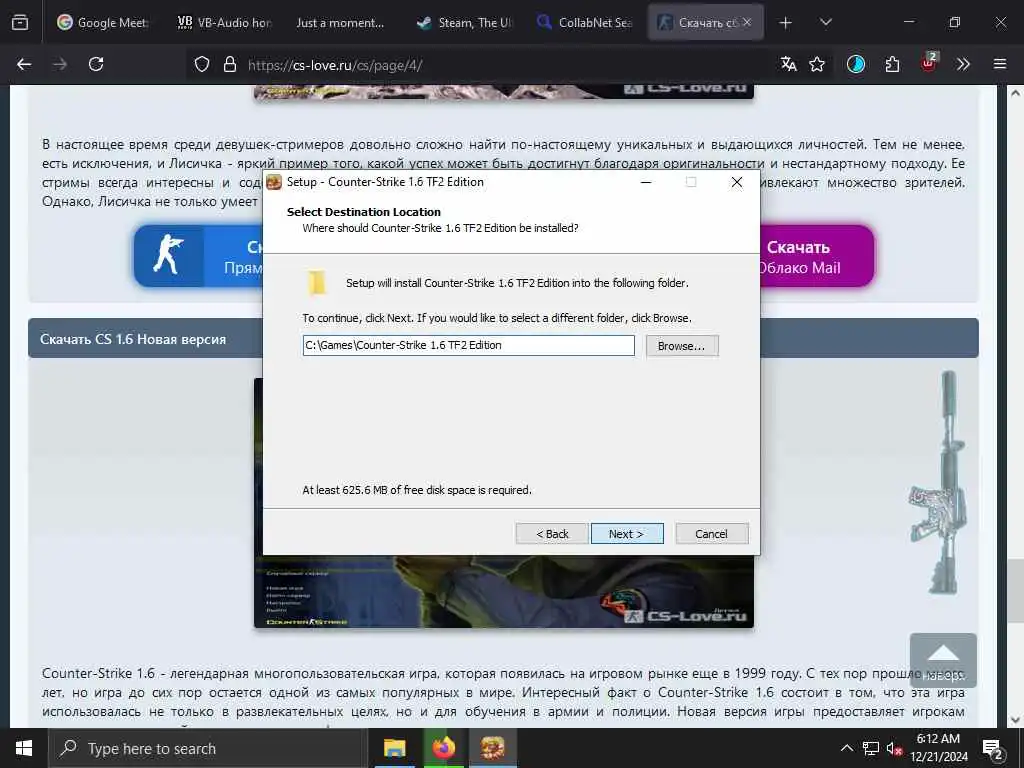Click setup installer title bar icon

(x=274, y=182)
